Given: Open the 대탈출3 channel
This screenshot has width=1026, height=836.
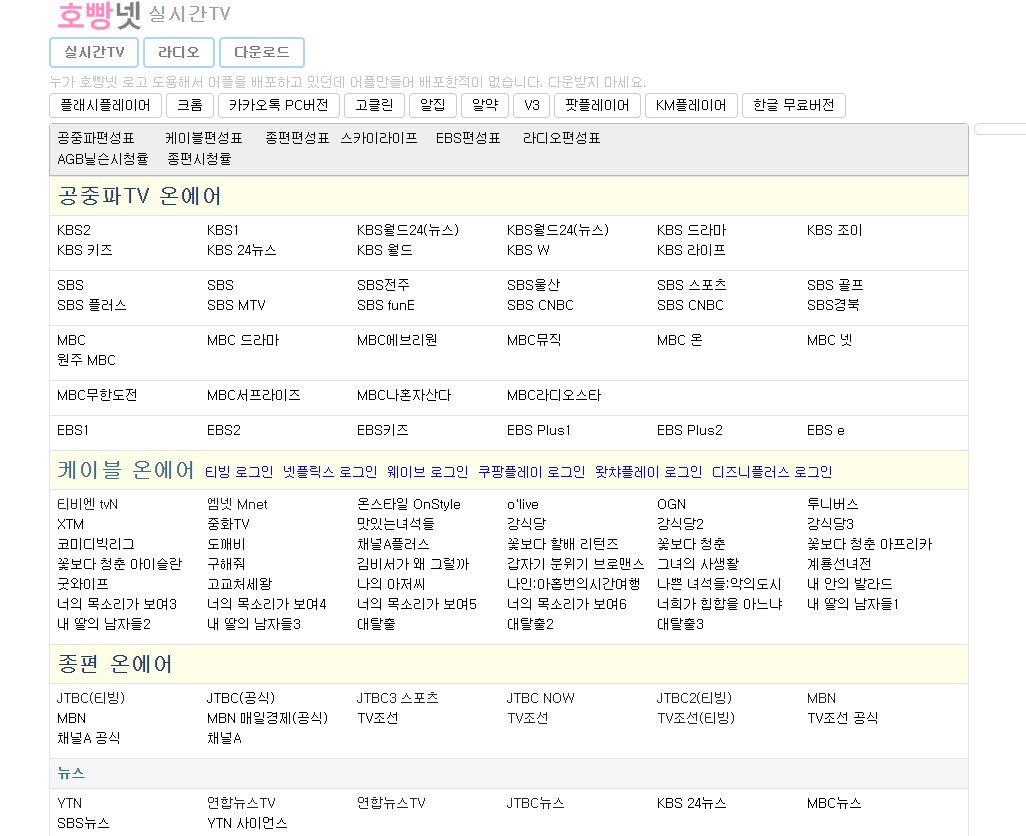Looking at the screenshot, I should pos(680,624).
